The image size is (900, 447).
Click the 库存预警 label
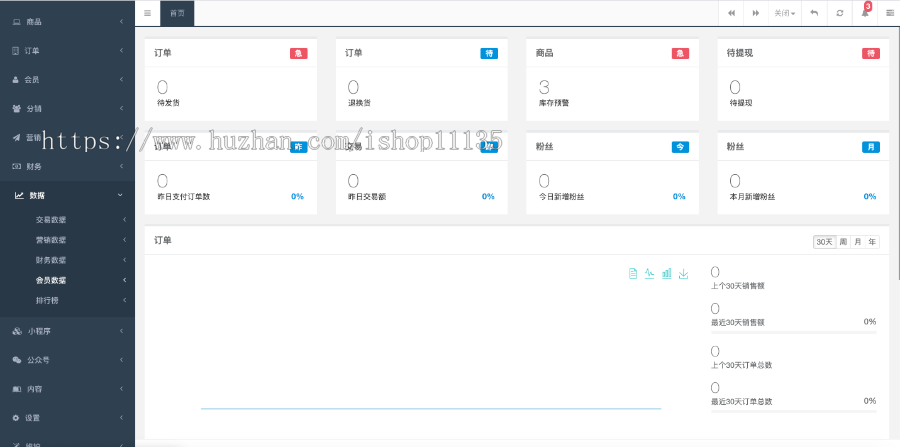(x=554, y=103)
